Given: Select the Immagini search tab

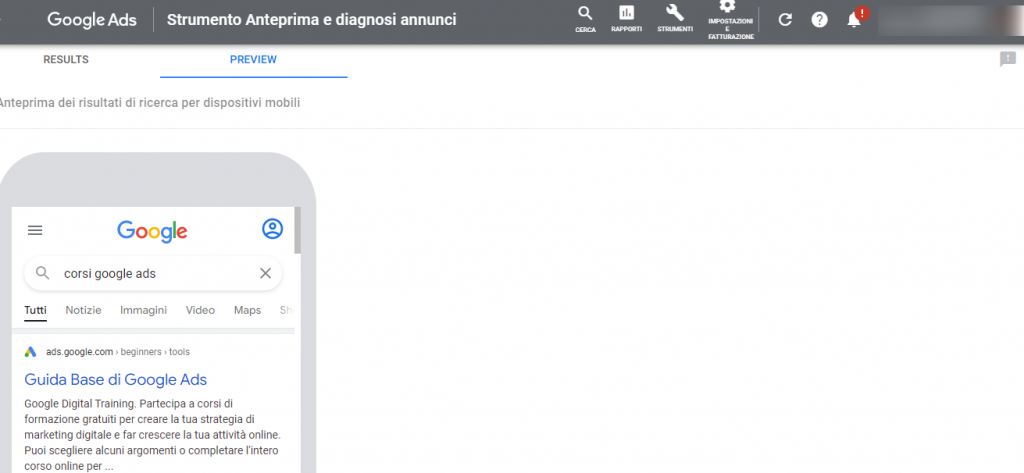Looking at the screenshot, I should click(x=144, y=310).
